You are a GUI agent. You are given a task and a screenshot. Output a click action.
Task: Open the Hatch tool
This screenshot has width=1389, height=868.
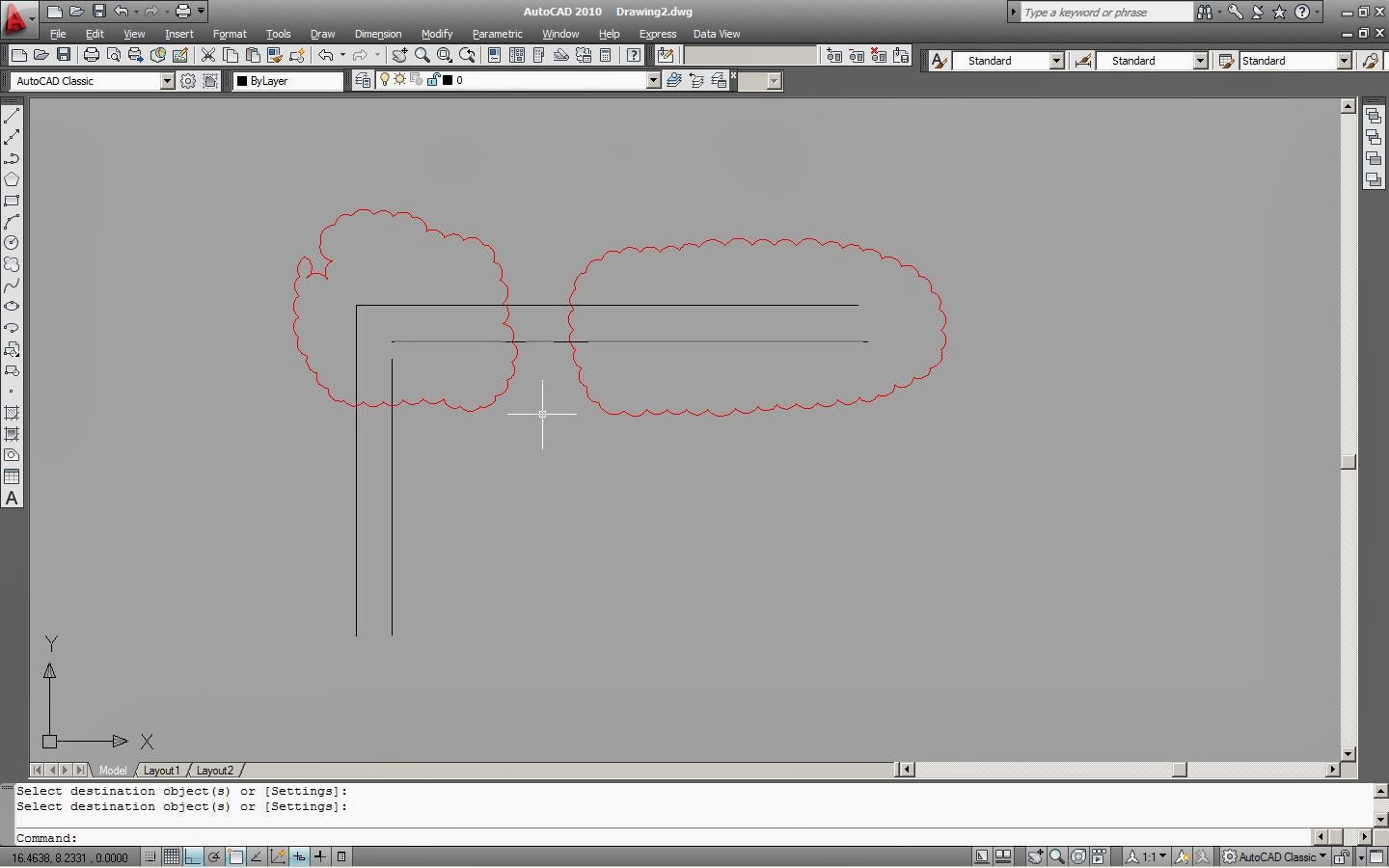pos(12,413)
